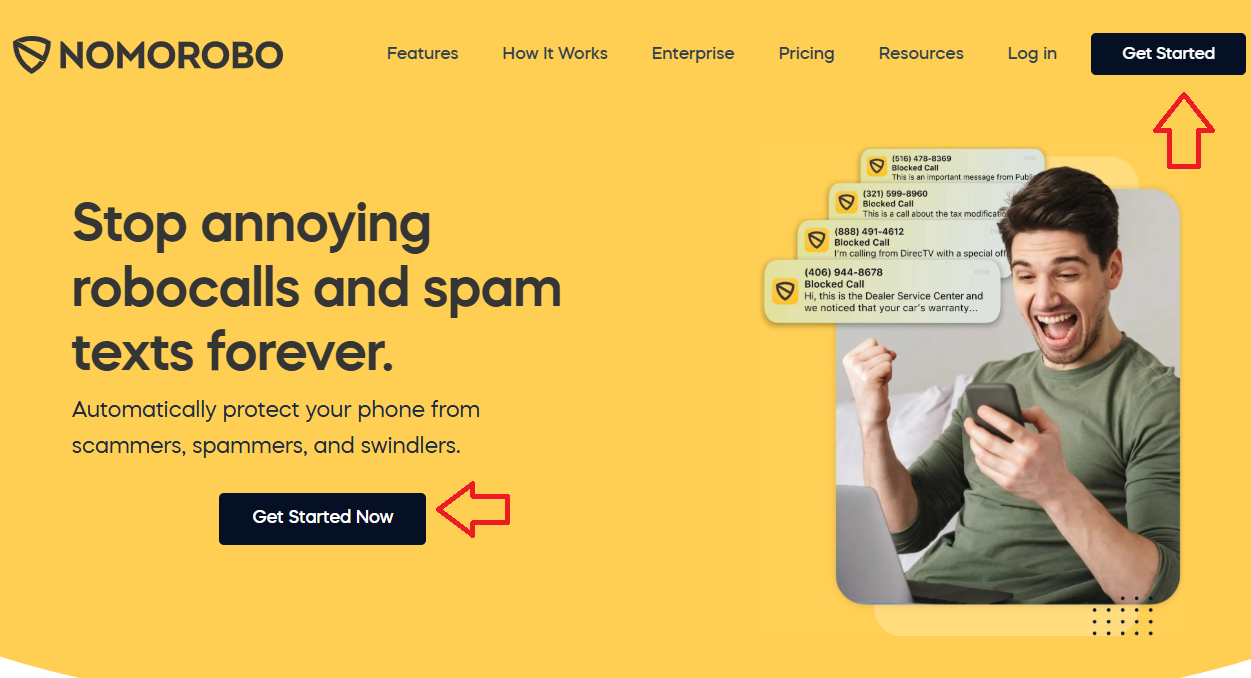
Task: Click the Get Started button in header
Action: [1168, 53]
